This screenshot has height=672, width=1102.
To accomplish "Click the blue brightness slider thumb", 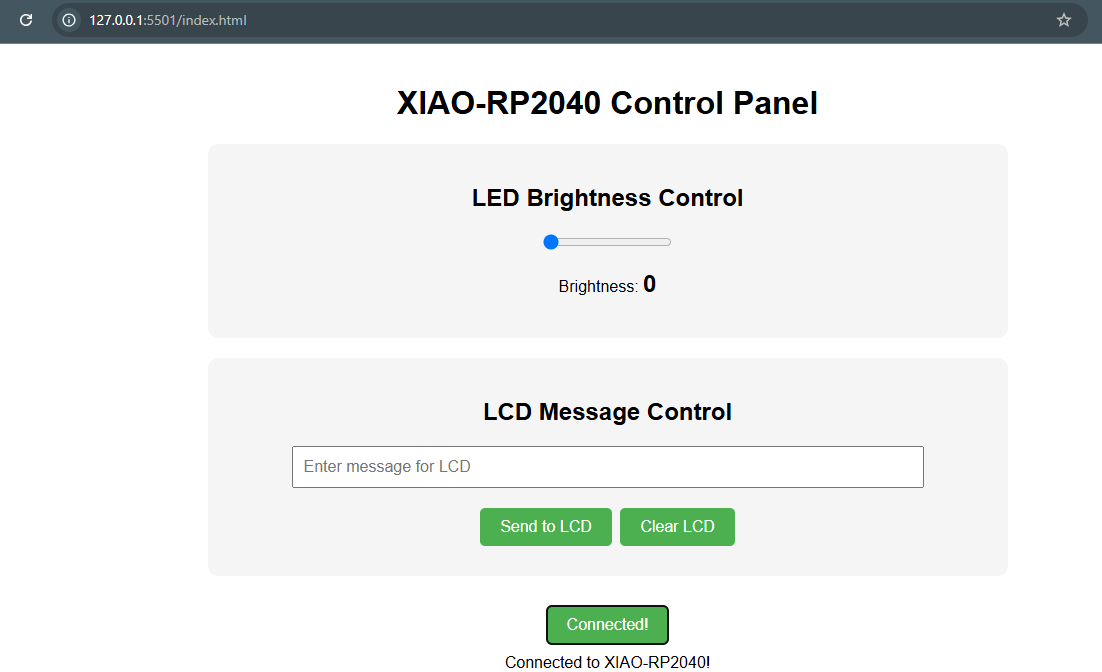I will (x=551, y=242).
